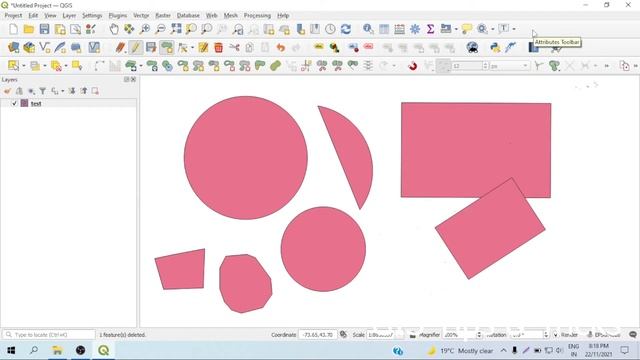
Task: Click the weather widget showing 19°C
Action: pos(460,351)
